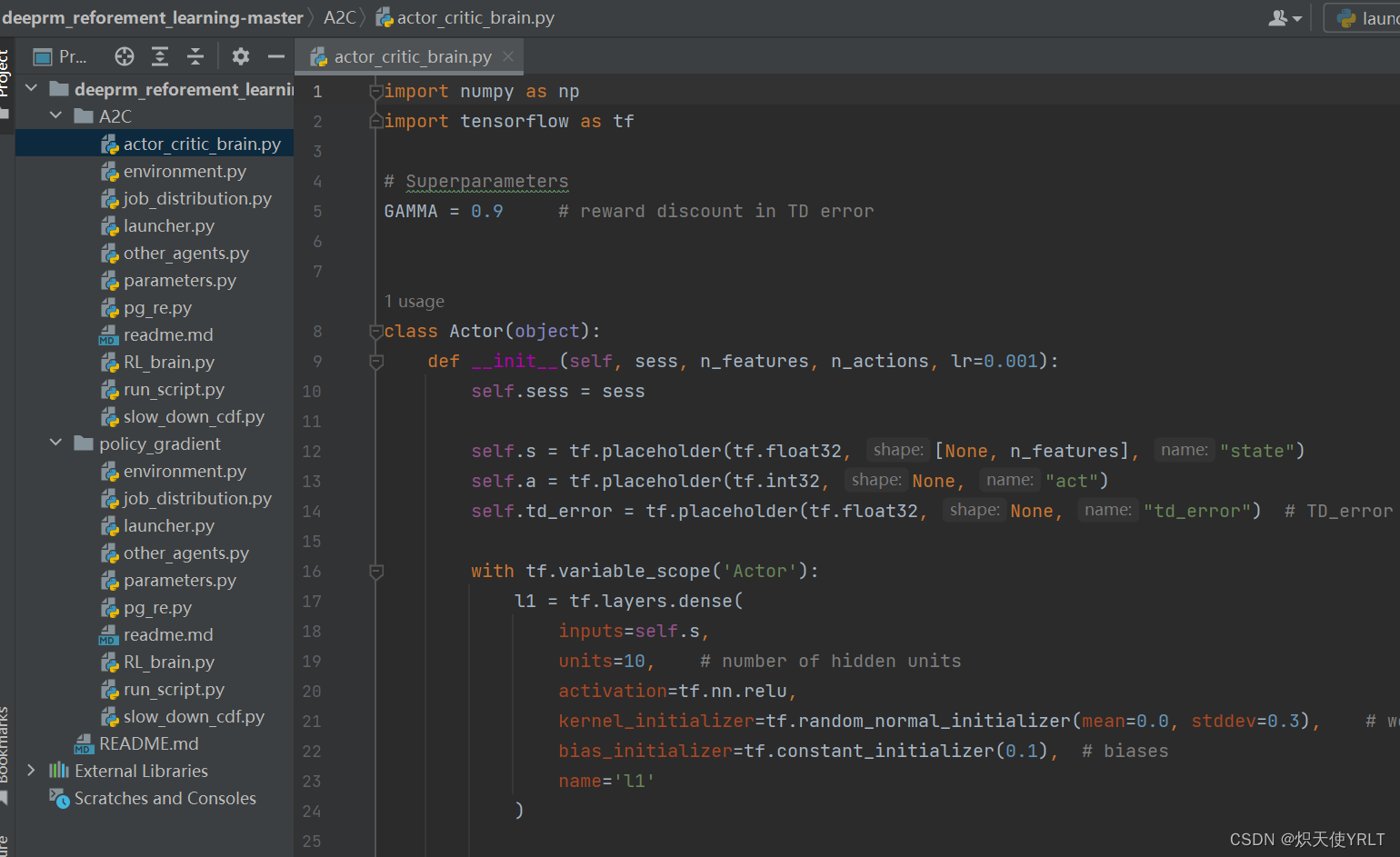This screenshot has height=857, width=1400.
Task: Click the policy_gradient folder icon
Action: point(84,443)
